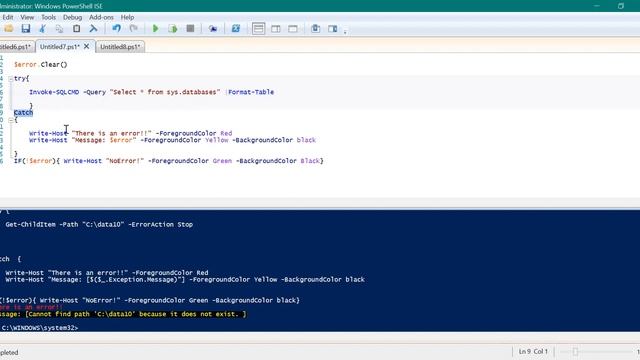Toggle the Command Add-on pane icon
This screenshot has height=360, width=640.
(x=333, y=29)
